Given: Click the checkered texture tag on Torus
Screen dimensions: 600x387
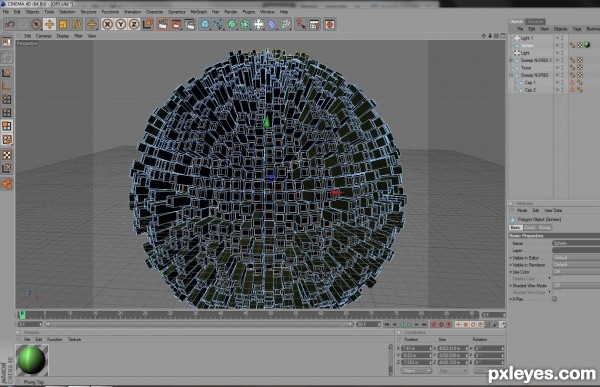Looking at the screenshot, I should pyautogui.click(x=580, y=68).
